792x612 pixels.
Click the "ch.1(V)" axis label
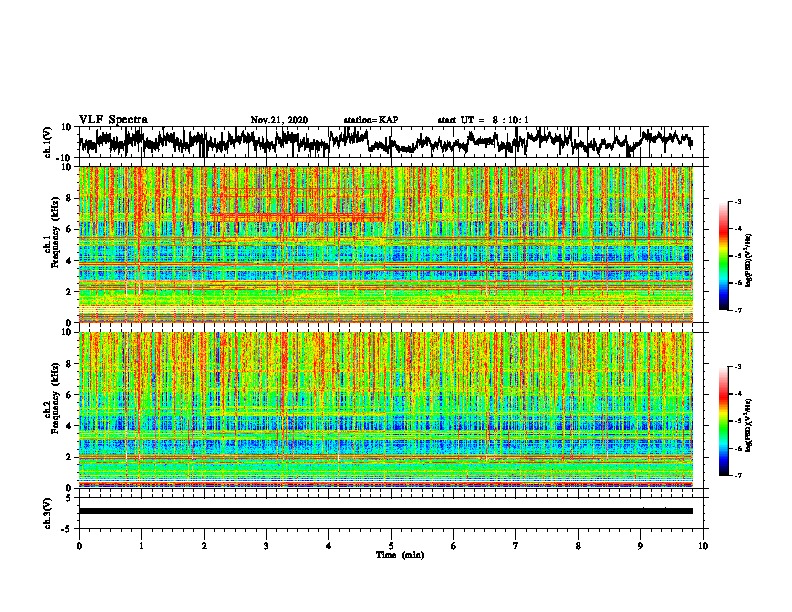click(x=47, y=142)
